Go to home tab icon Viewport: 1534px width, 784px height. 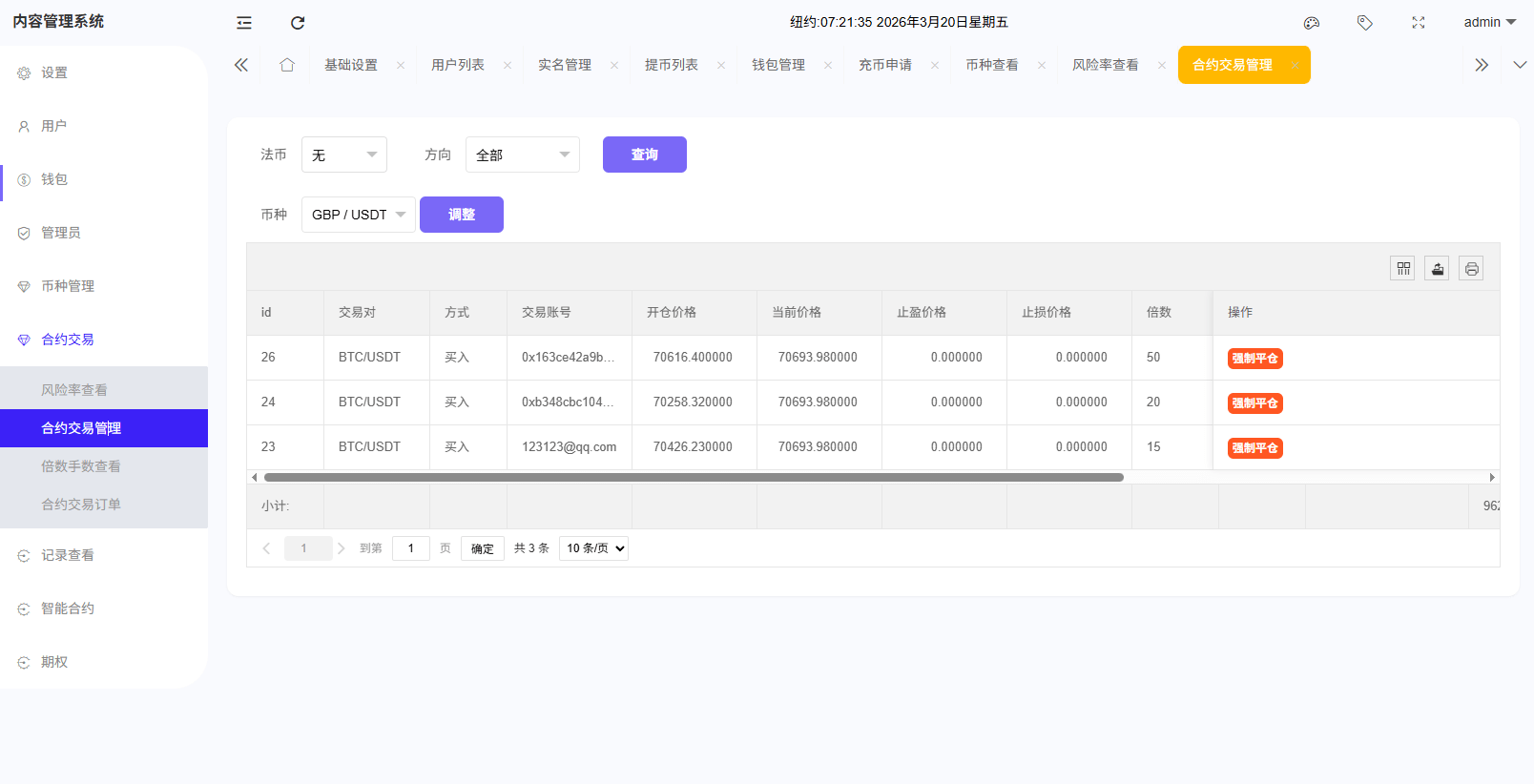[x=287, y=65]
